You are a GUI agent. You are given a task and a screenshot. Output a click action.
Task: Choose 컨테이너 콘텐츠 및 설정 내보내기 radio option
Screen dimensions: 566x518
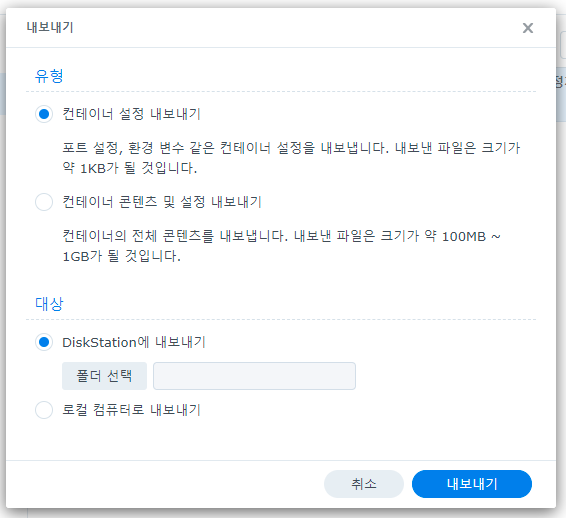44,202
